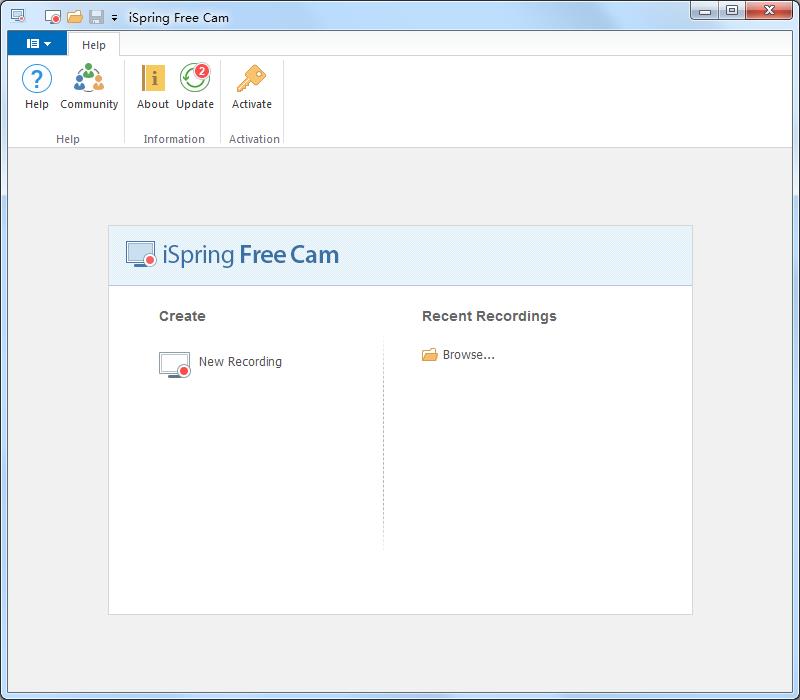
Task: Click the red update count badge
Action: click(x=203, y=72)
